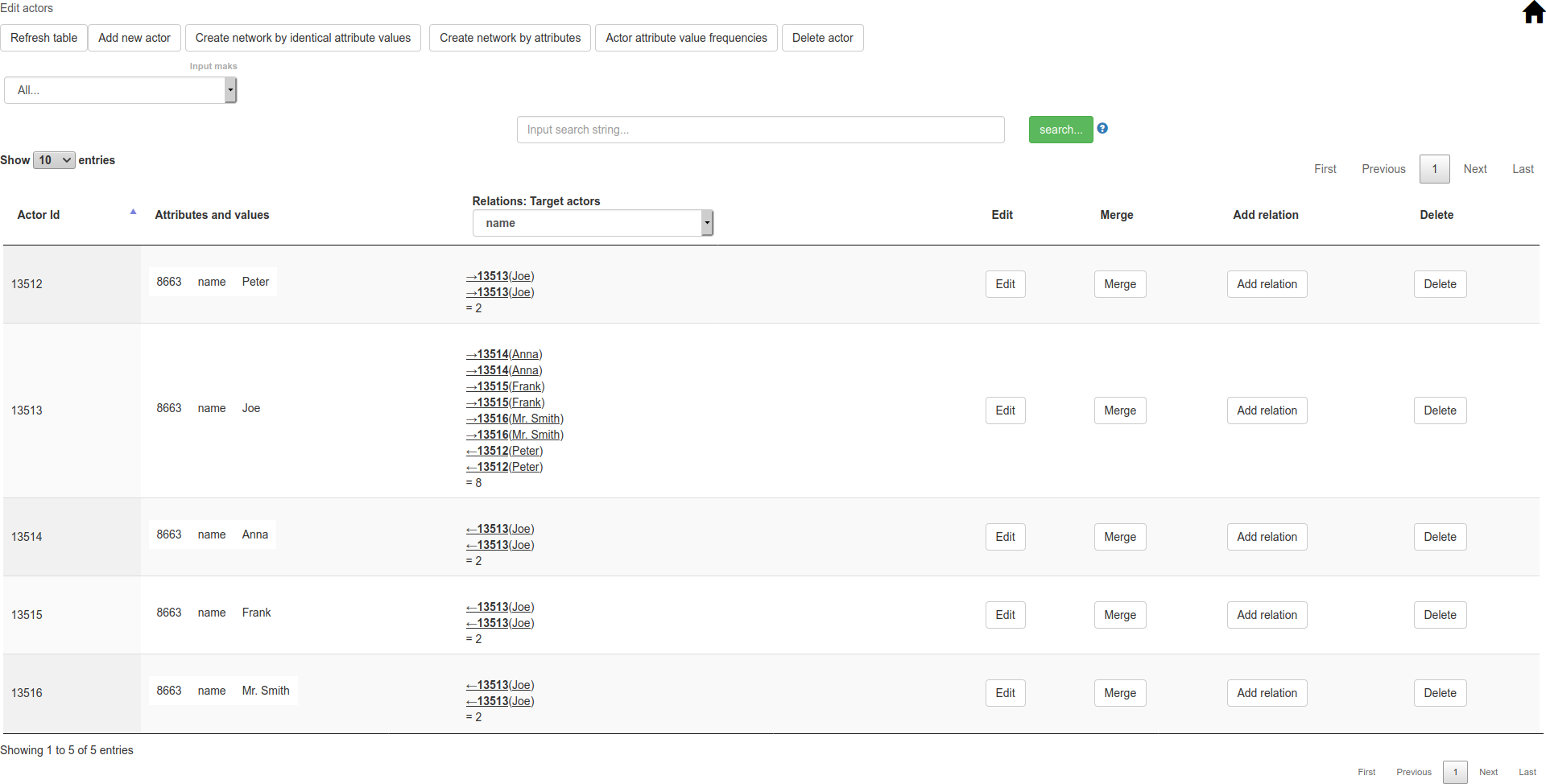Select the Mr. Smith name value cell
The width and height of the screenshot is (1546, 784).
[x=266, y=691]
